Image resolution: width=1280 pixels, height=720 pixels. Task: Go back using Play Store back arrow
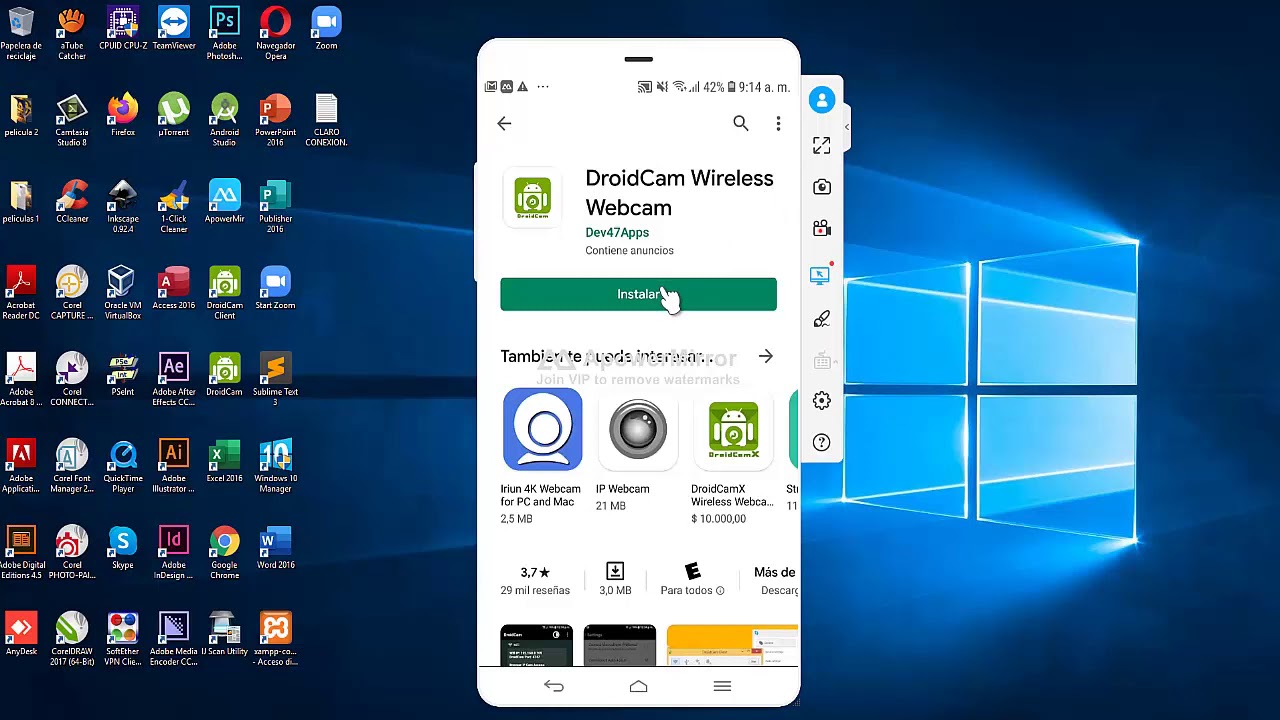504,123
